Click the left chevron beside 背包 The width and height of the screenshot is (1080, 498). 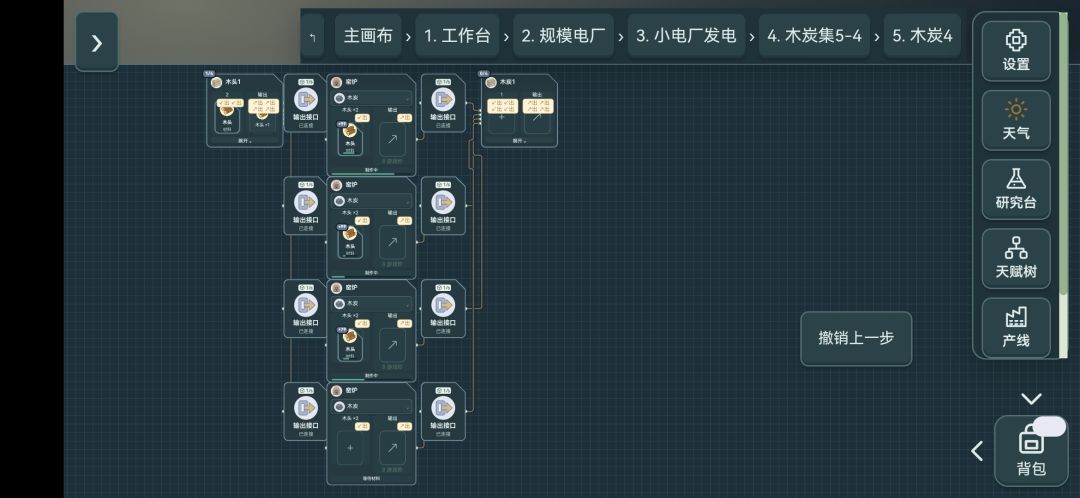click(x=977, y=451)
